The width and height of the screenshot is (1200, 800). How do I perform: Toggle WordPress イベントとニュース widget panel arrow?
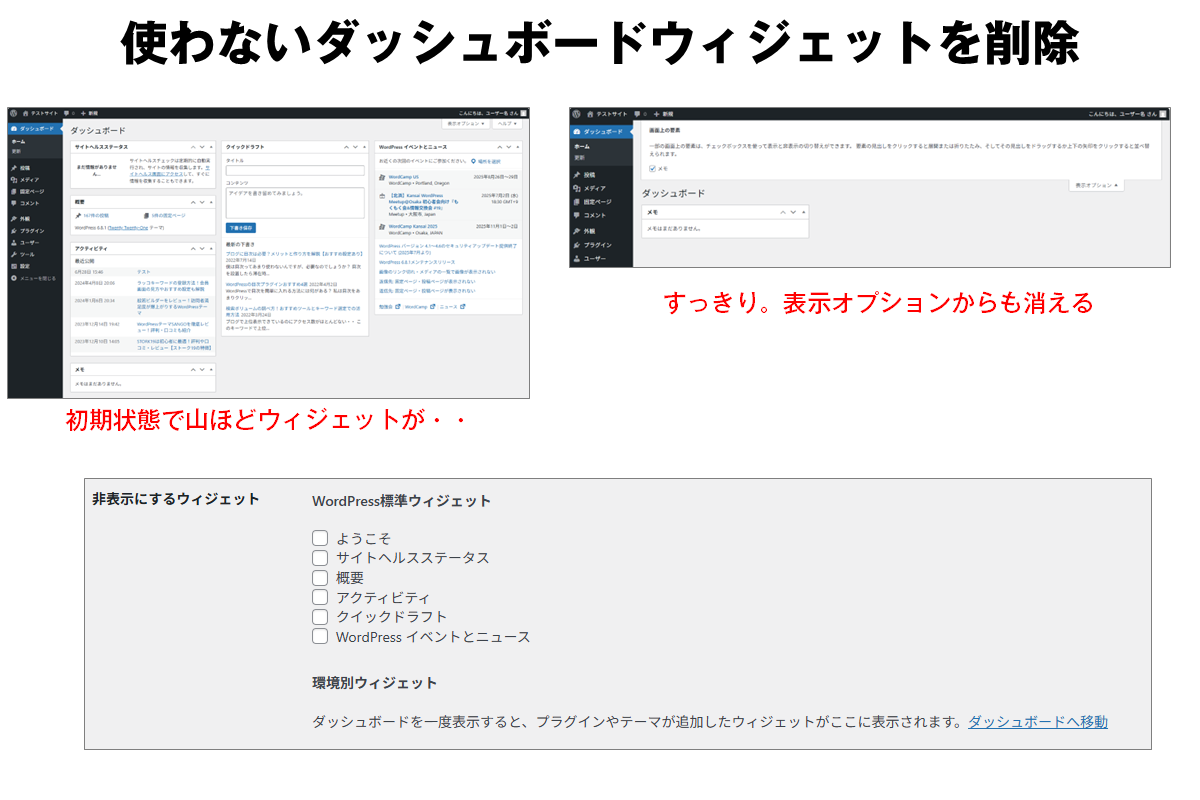point(518,147)
